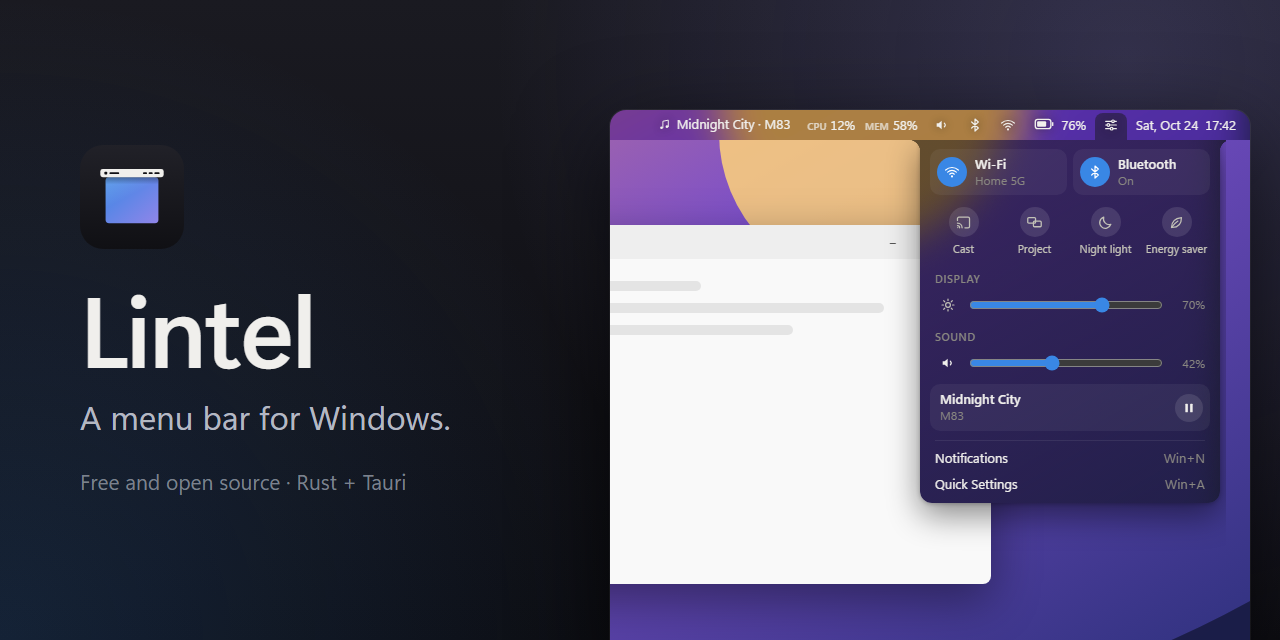Mute using the speaker icon under Sound
The width and height of the screenshot is (1280, 640).
point(947,363)
